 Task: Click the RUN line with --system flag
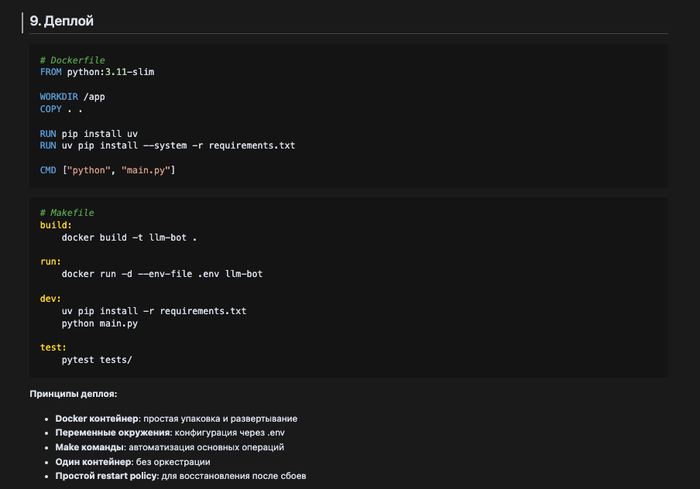click(167, 146)
